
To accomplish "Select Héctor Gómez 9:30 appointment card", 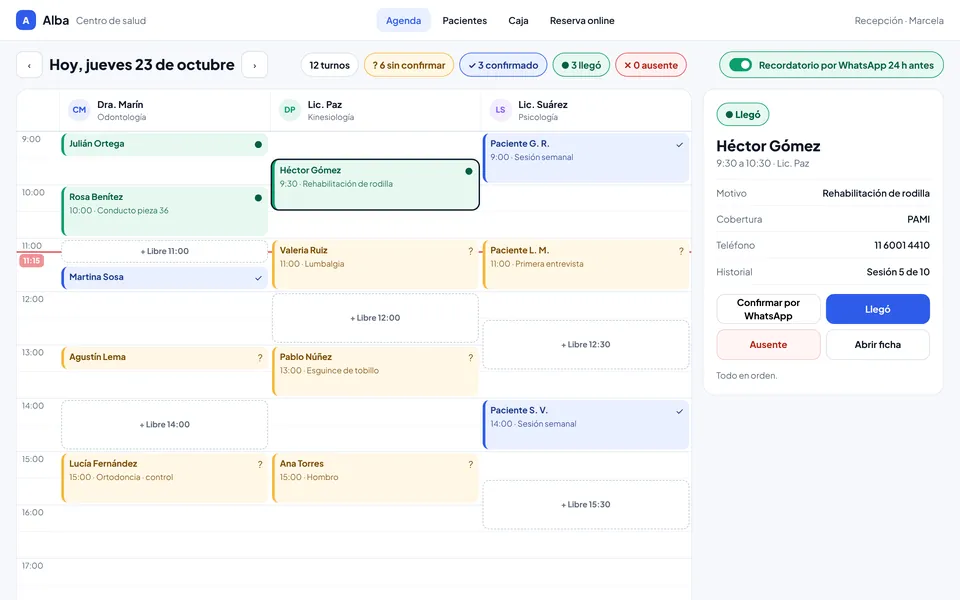I will (375, 184).
